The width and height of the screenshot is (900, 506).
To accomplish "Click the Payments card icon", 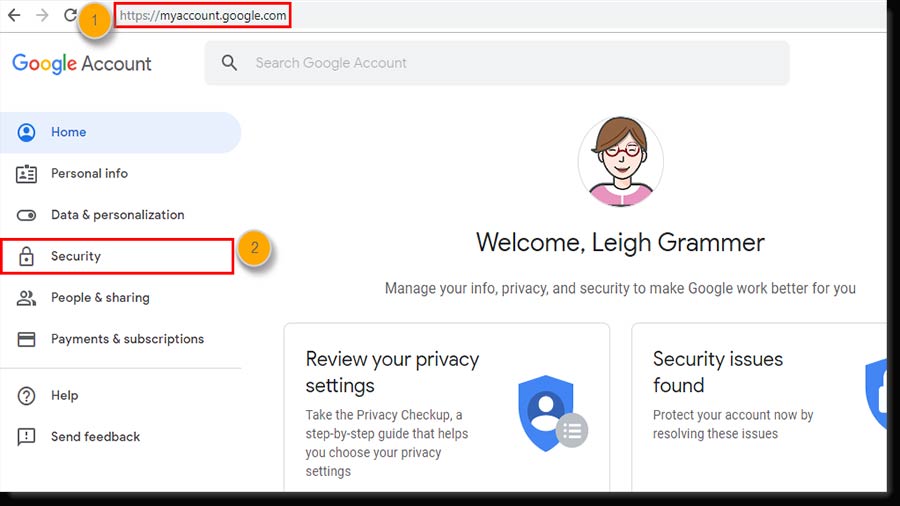I will [26, 339].
